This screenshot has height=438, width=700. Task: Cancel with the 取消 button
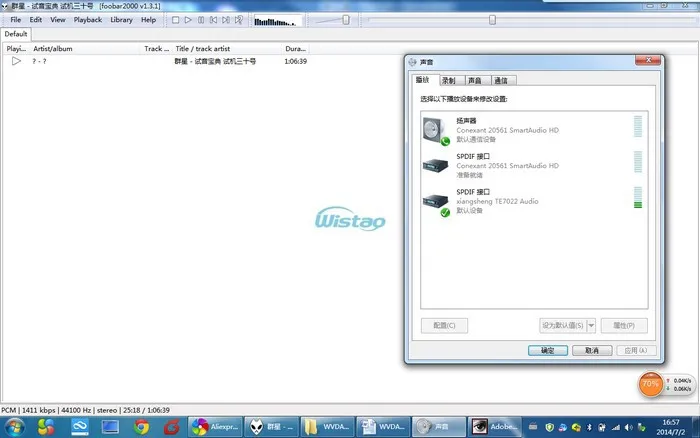click(x=592, y=350)
